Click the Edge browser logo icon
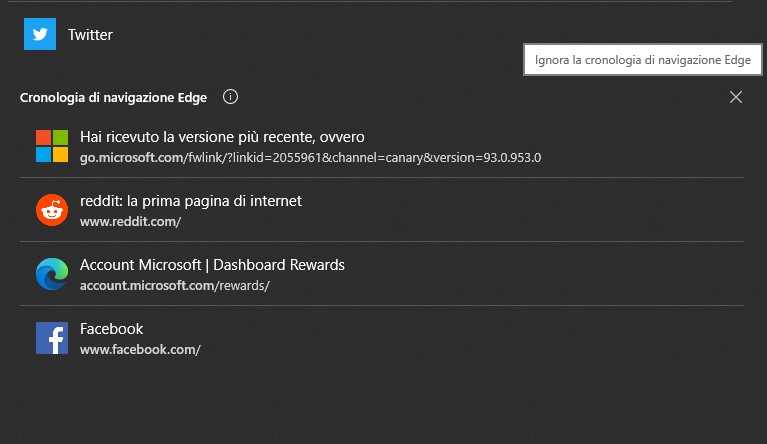The height and width of the screenshot is (444, 767). [52, 274]
